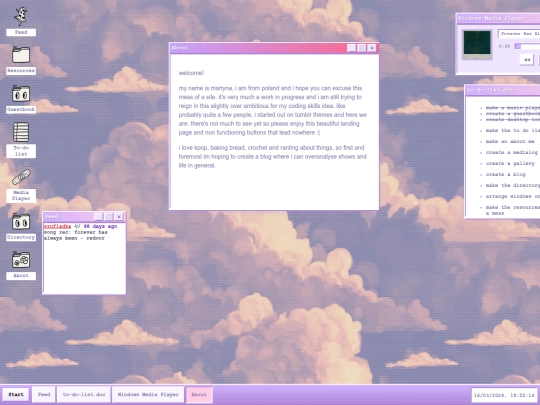Open the Feed desktop icon
This screenshot has width=540, height=405.
pyautogui.click(x=21, y=21)
